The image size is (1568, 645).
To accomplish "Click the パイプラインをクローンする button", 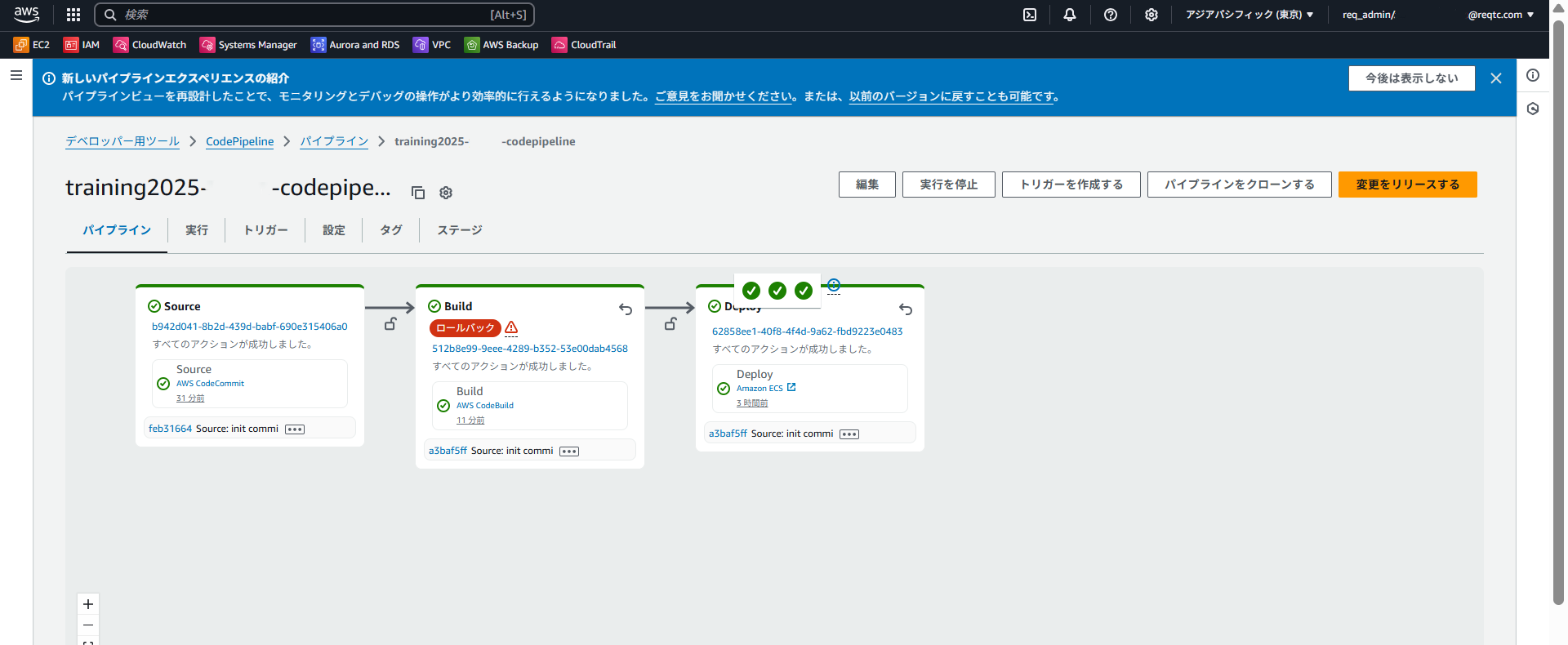I will point(1240,185).
